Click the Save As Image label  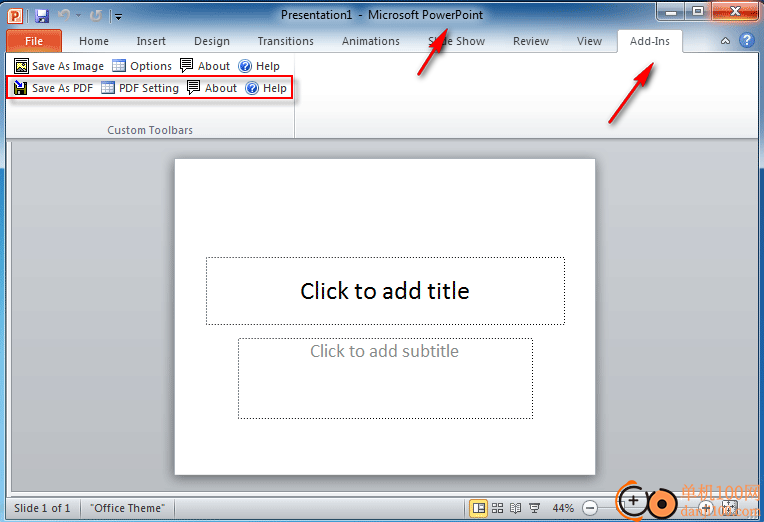pos(68,66)
